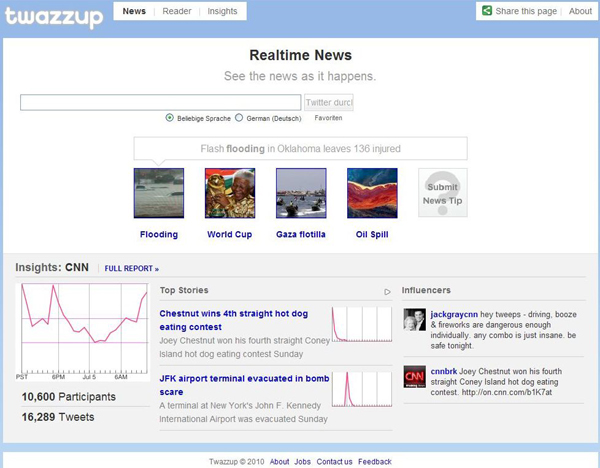Click the green share icon
Screen dimensions: 600x468
(487, 11)
